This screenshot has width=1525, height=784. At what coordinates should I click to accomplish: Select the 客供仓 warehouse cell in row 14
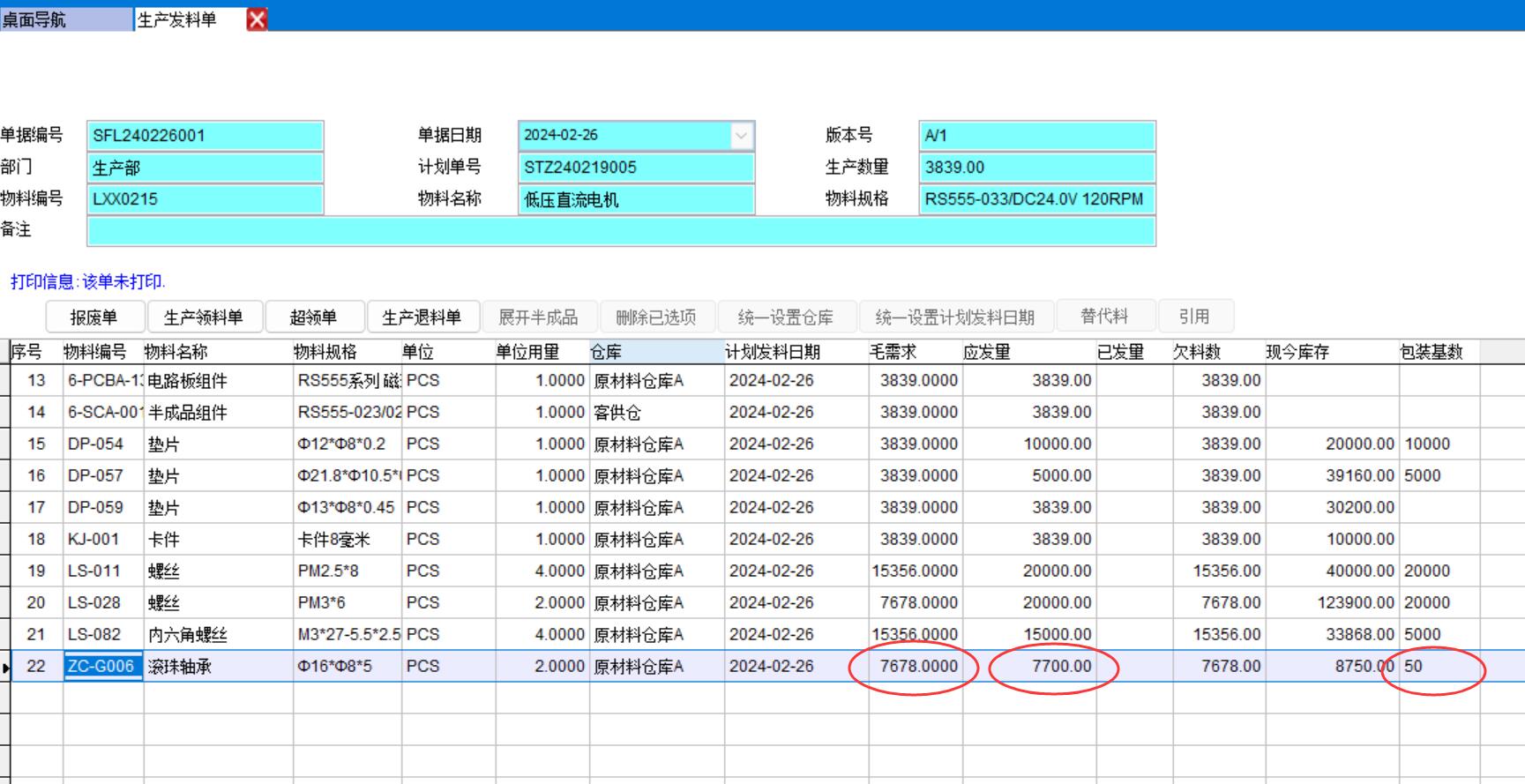(655, 413)
